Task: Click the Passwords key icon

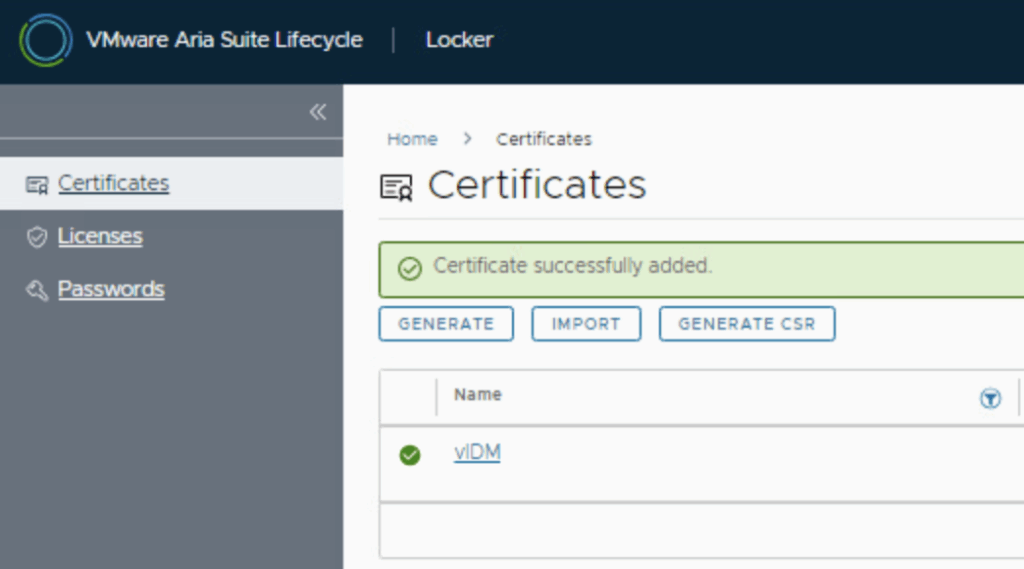Action: (x=37, y=290)
